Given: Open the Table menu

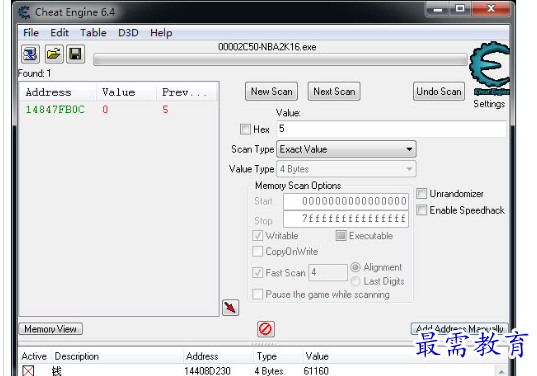Looking at the screenshot, I should click(x=93, y=33).
